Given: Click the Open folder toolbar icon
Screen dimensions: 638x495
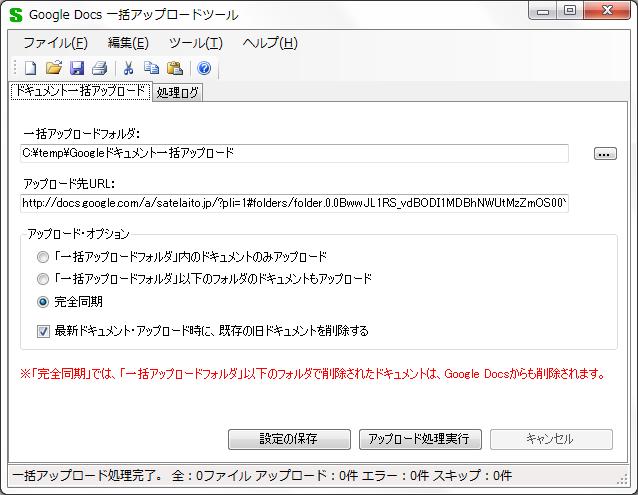Looking at the screenshot, I should click(54, 69).
